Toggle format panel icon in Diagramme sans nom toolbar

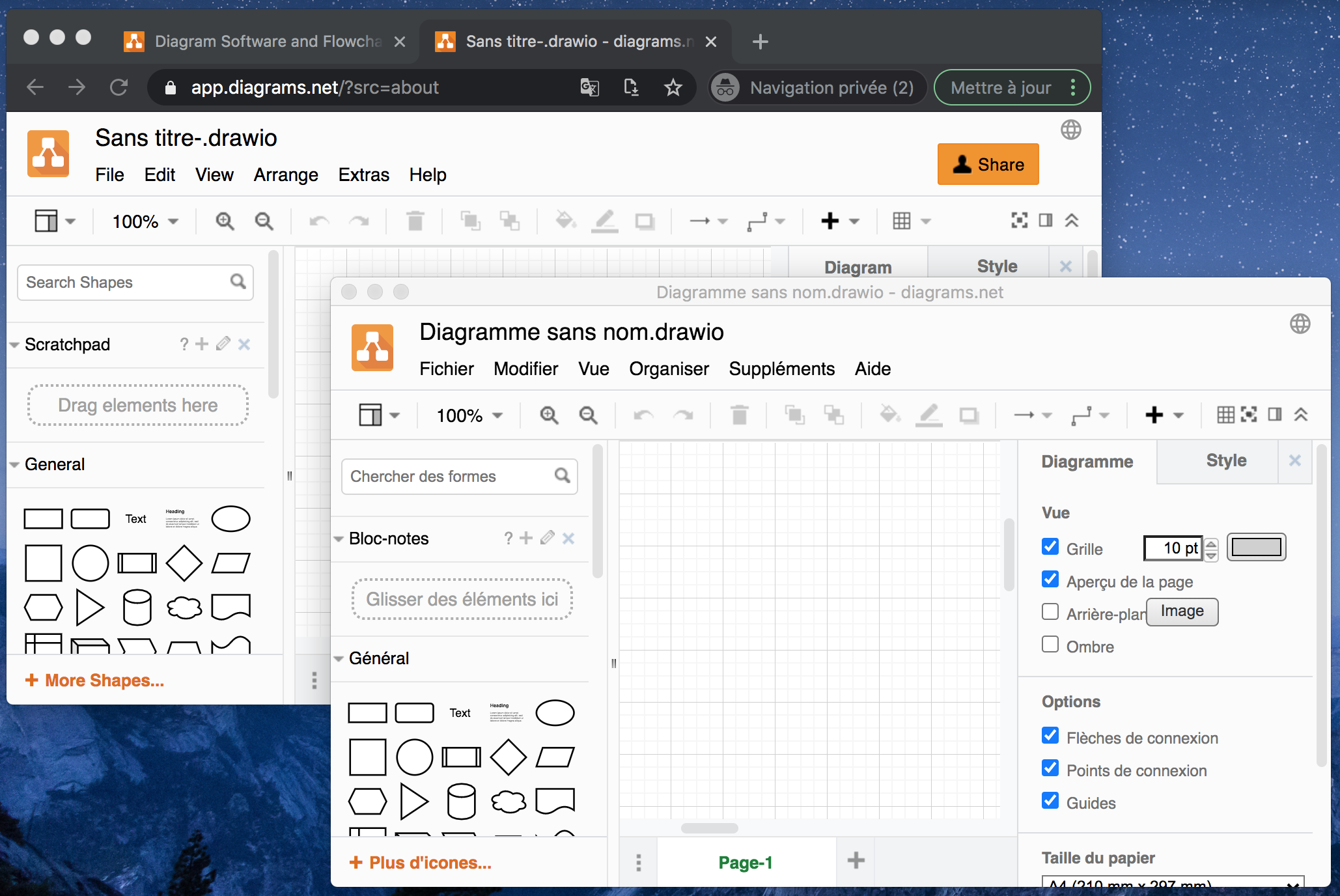click(x=1275, y=414)
